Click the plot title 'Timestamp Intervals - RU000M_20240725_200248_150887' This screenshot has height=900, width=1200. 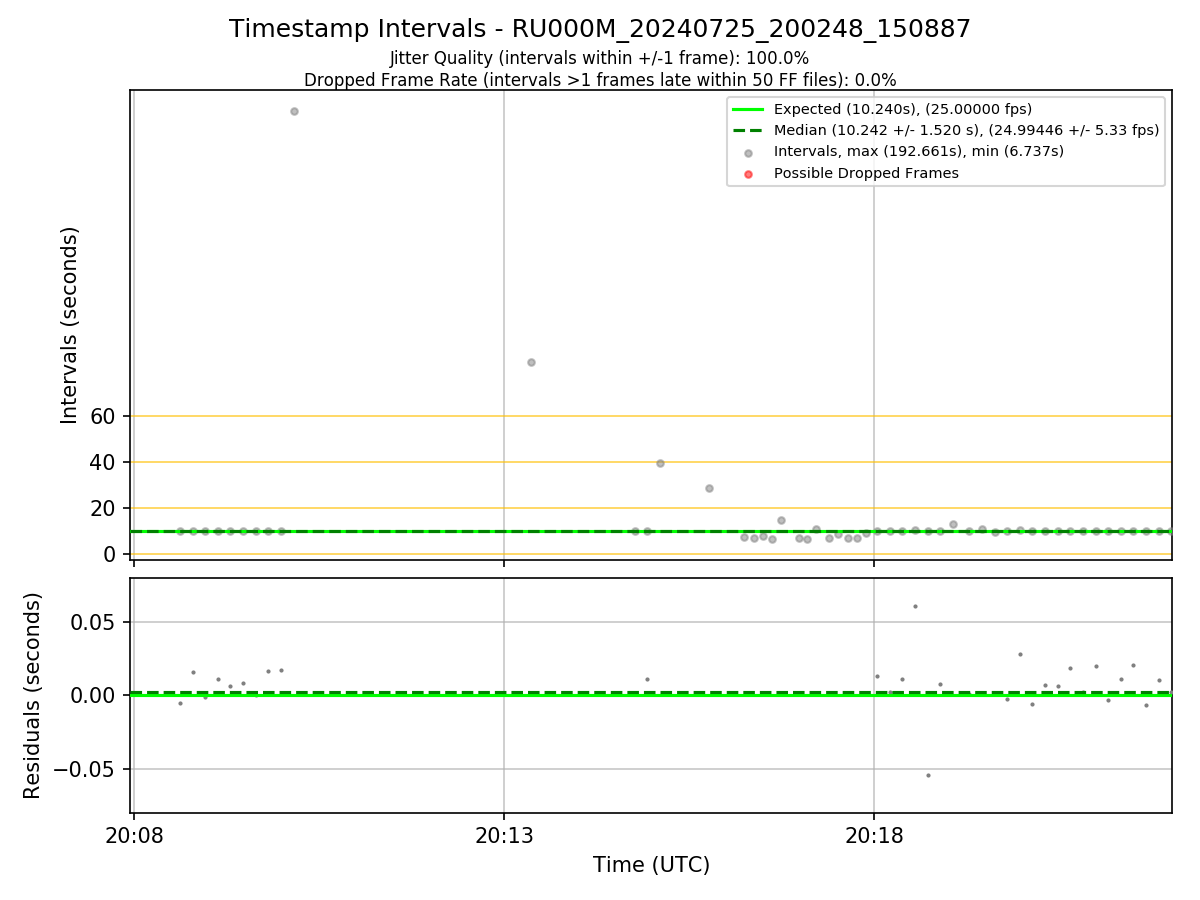pos(600,29)
